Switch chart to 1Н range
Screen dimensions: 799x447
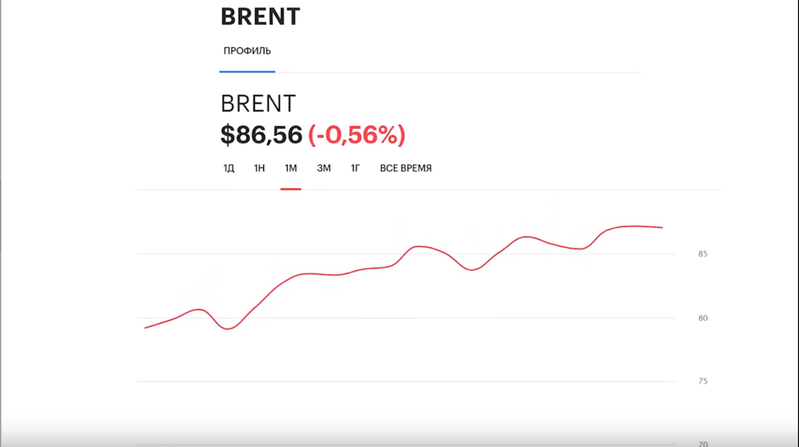point(259,168)
